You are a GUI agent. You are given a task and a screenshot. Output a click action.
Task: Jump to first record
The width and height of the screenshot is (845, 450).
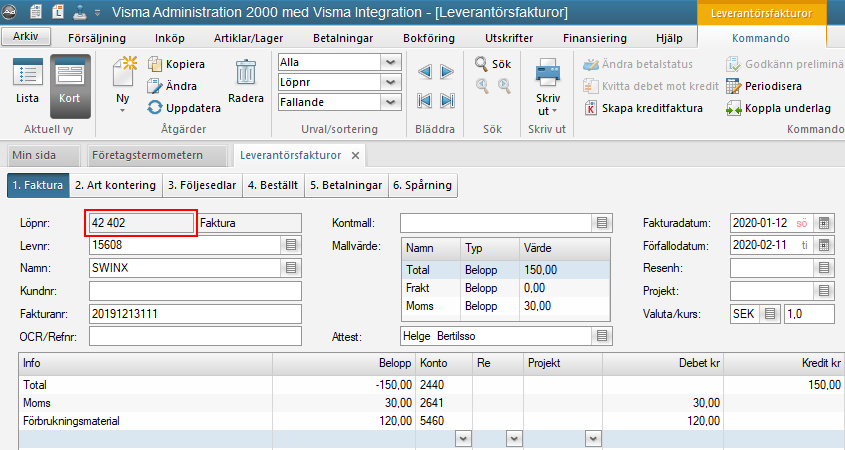(425, 100)
